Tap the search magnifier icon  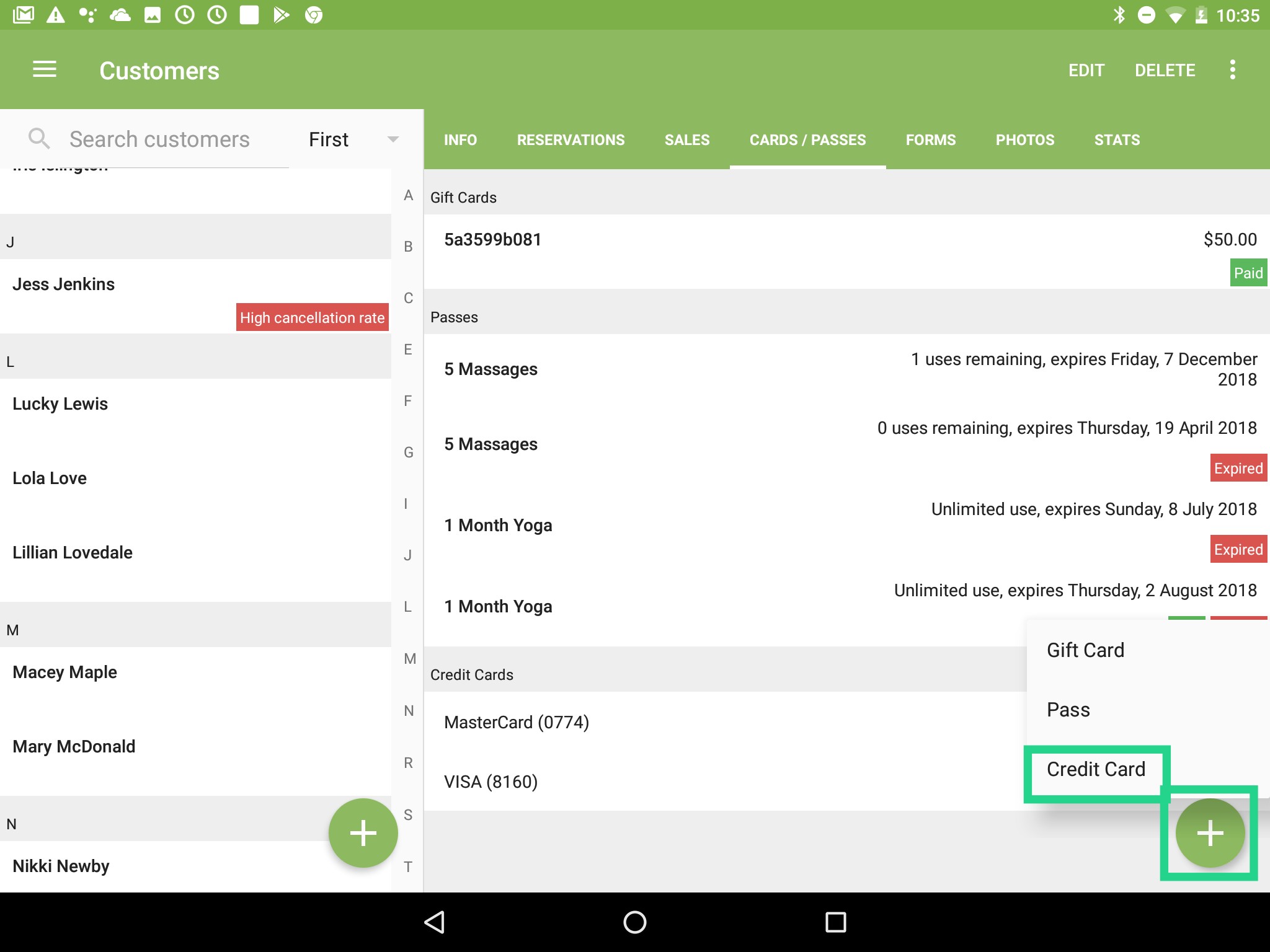pos(38,139)
